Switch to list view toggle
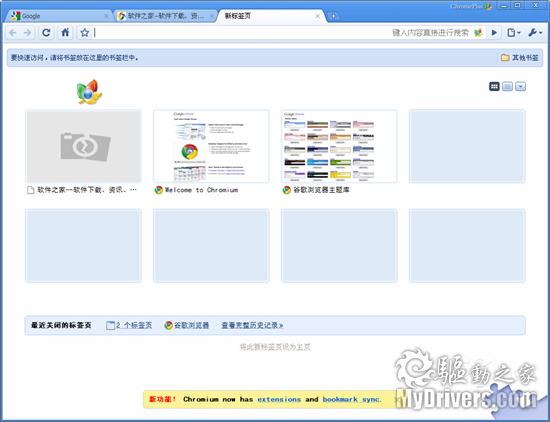Screen dimensions: 550x422 (x=507, y=86)
